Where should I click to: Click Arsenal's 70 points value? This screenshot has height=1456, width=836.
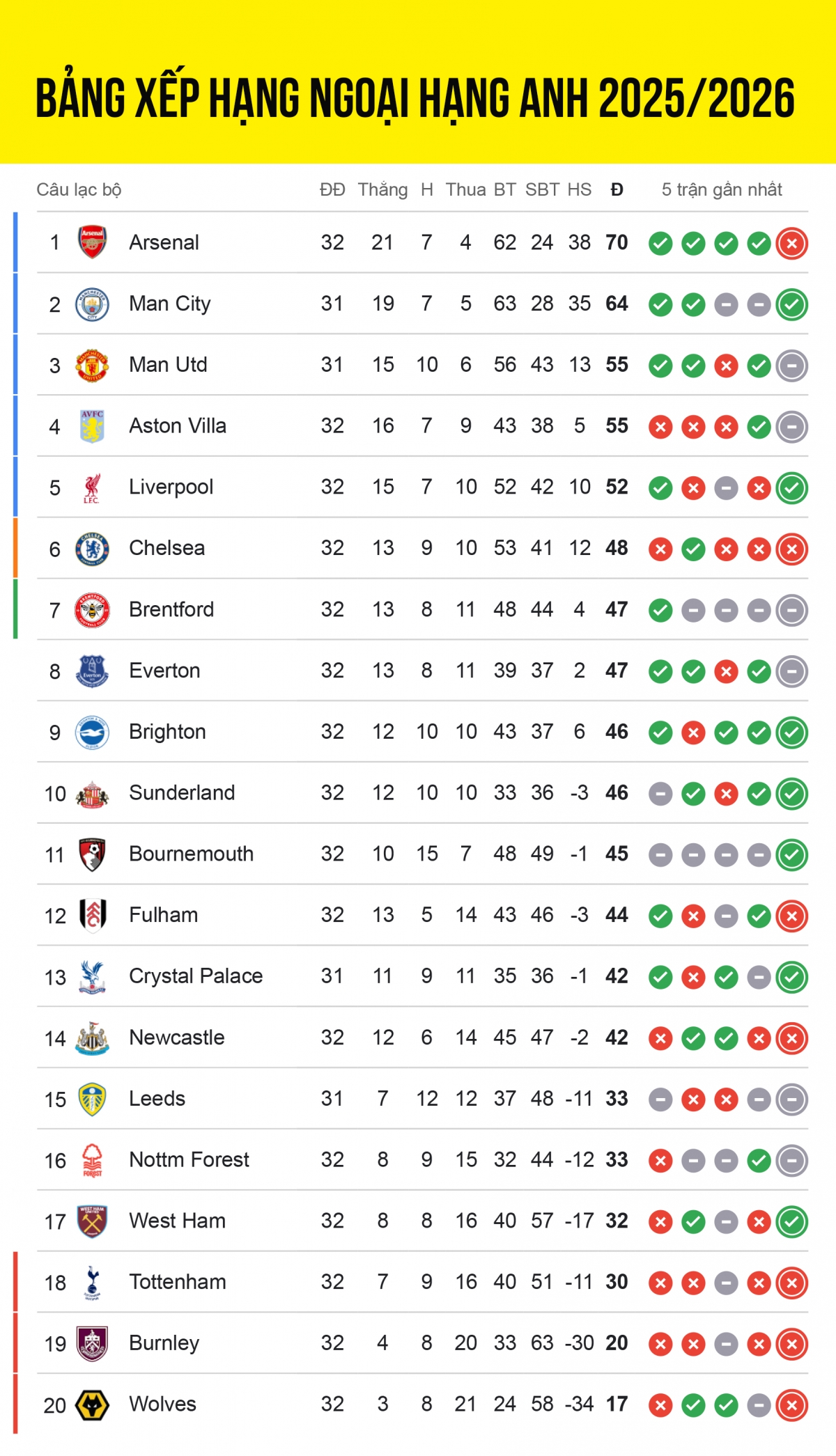click(x=617, y=242)
